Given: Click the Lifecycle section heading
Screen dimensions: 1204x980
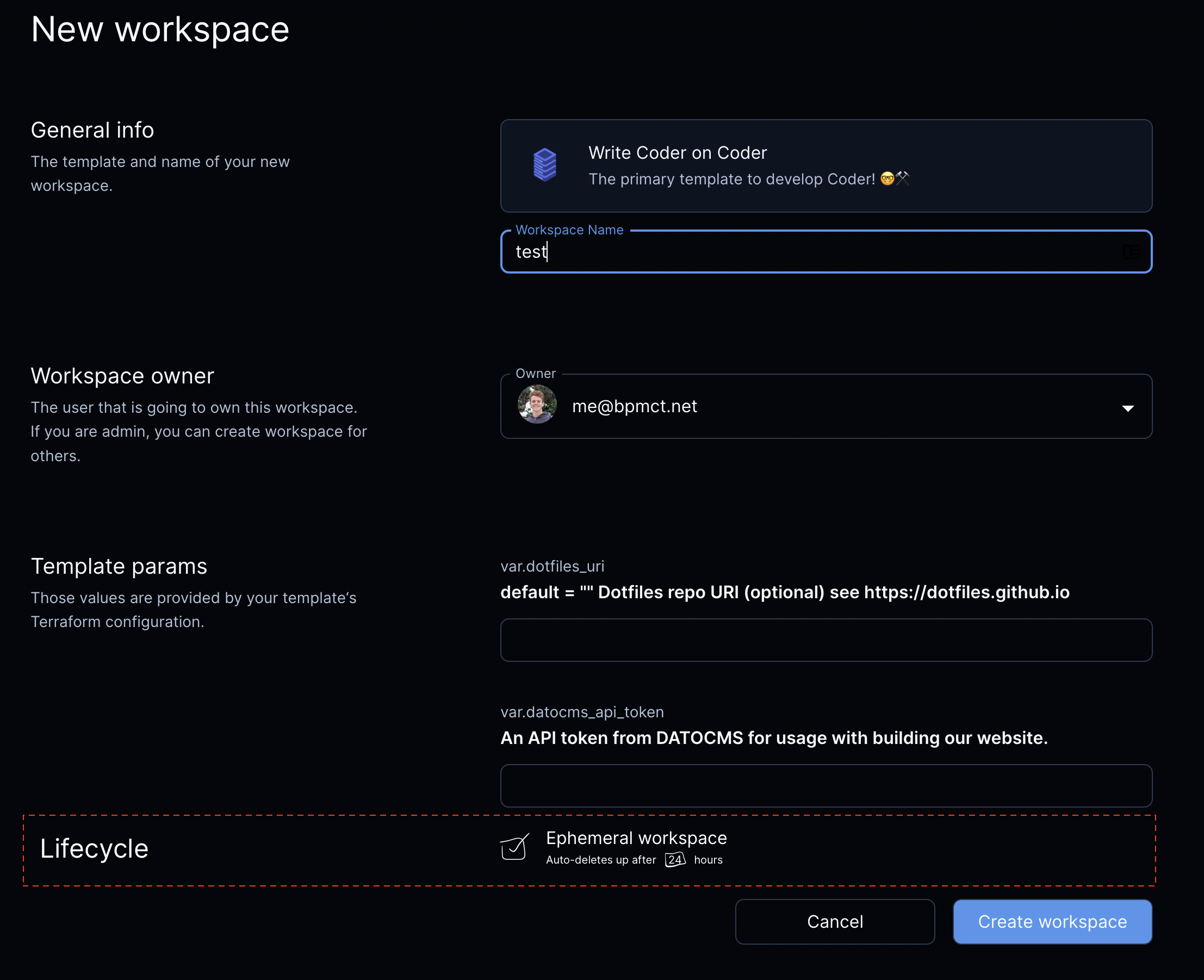Looking at the screenshot, I should [94, 848].
